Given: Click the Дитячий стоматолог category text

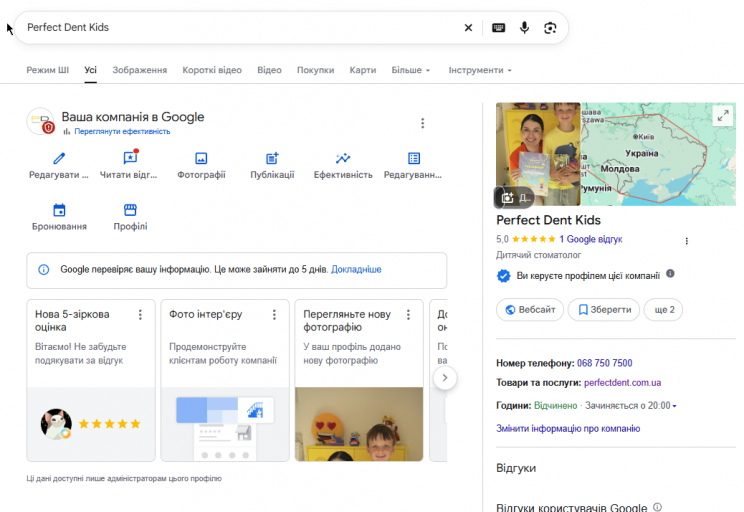Looking at the screenshot, I should tap(539, 255).
